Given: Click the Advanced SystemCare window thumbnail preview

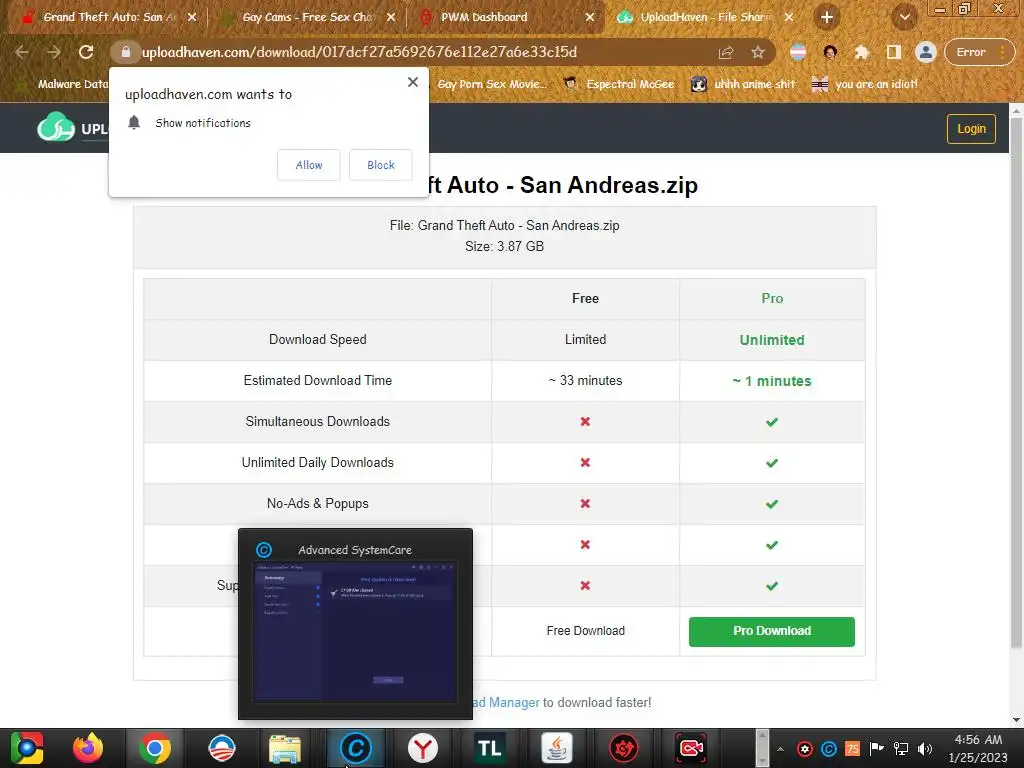Looking at the screenshot, I should click(x=355, y=632).
